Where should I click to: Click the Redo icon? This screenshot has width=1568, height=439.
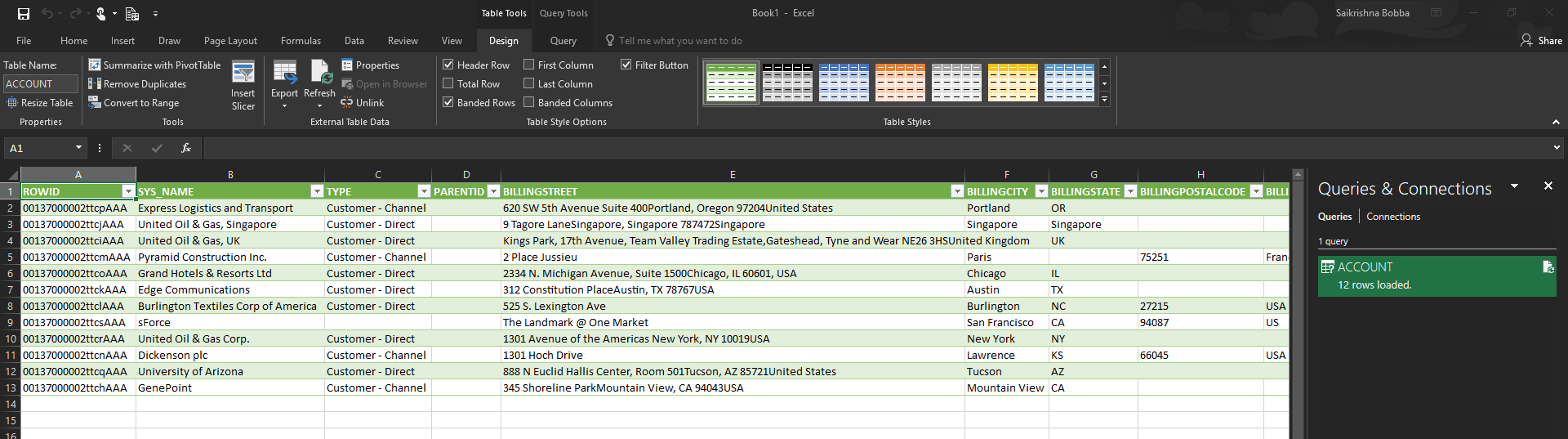(75, 13)
